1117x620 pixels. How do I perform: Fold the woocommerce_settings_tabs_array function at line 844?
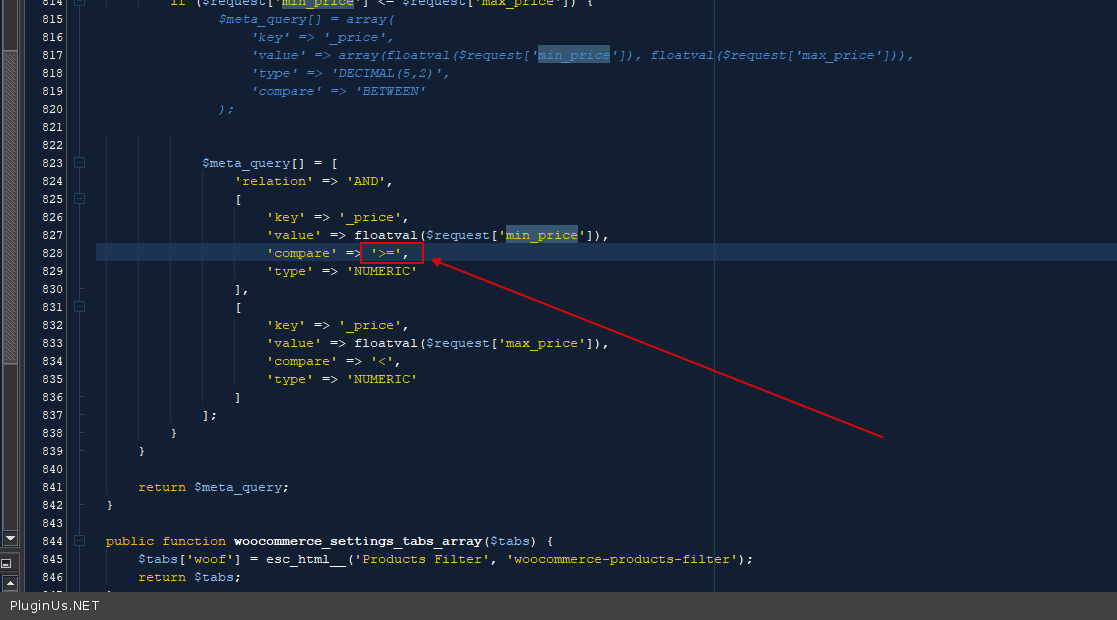click(79, 541)
